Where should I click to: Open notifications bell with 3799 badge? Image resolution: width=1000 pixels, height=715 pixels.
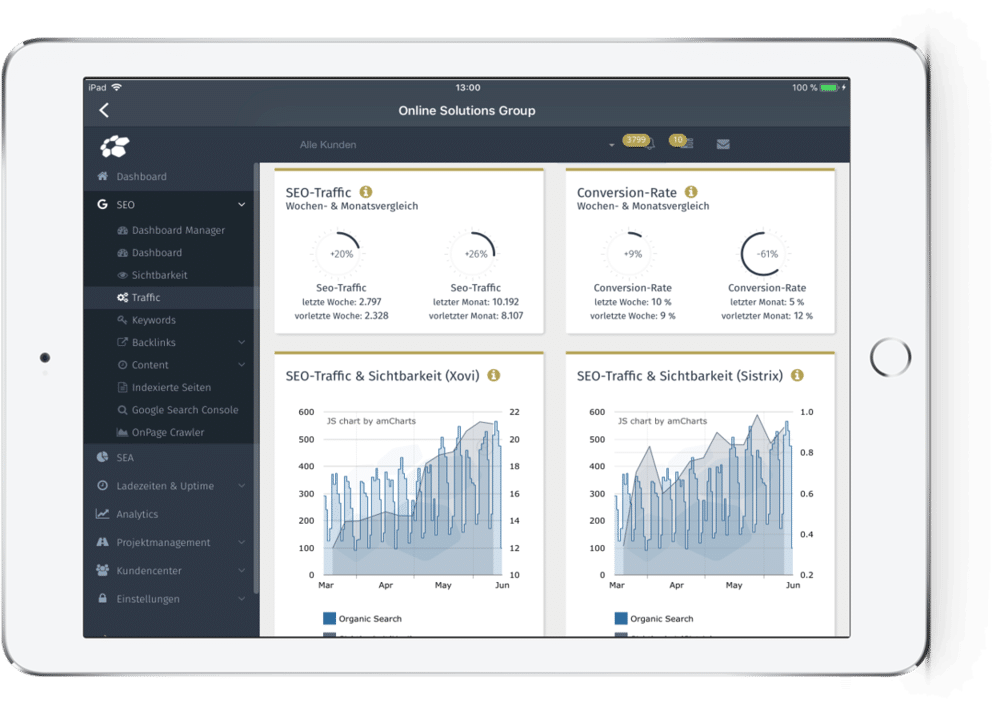(648, 145)
